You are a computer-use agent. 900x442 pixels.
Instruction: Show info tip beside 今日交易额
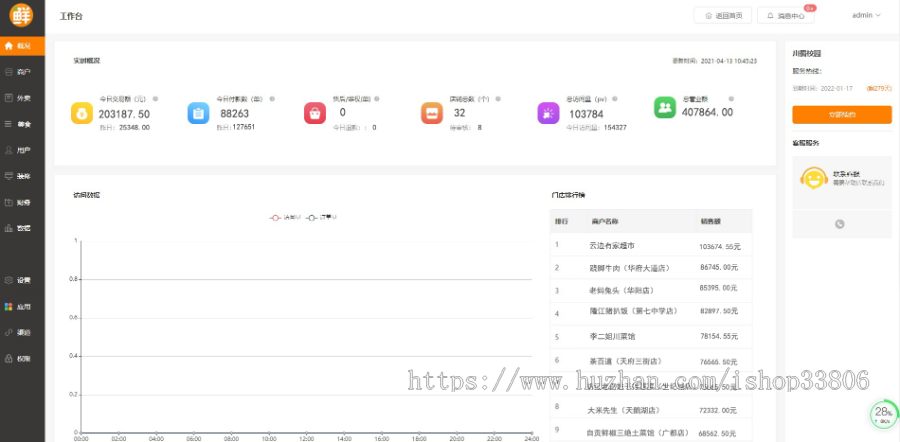(155, 99)
